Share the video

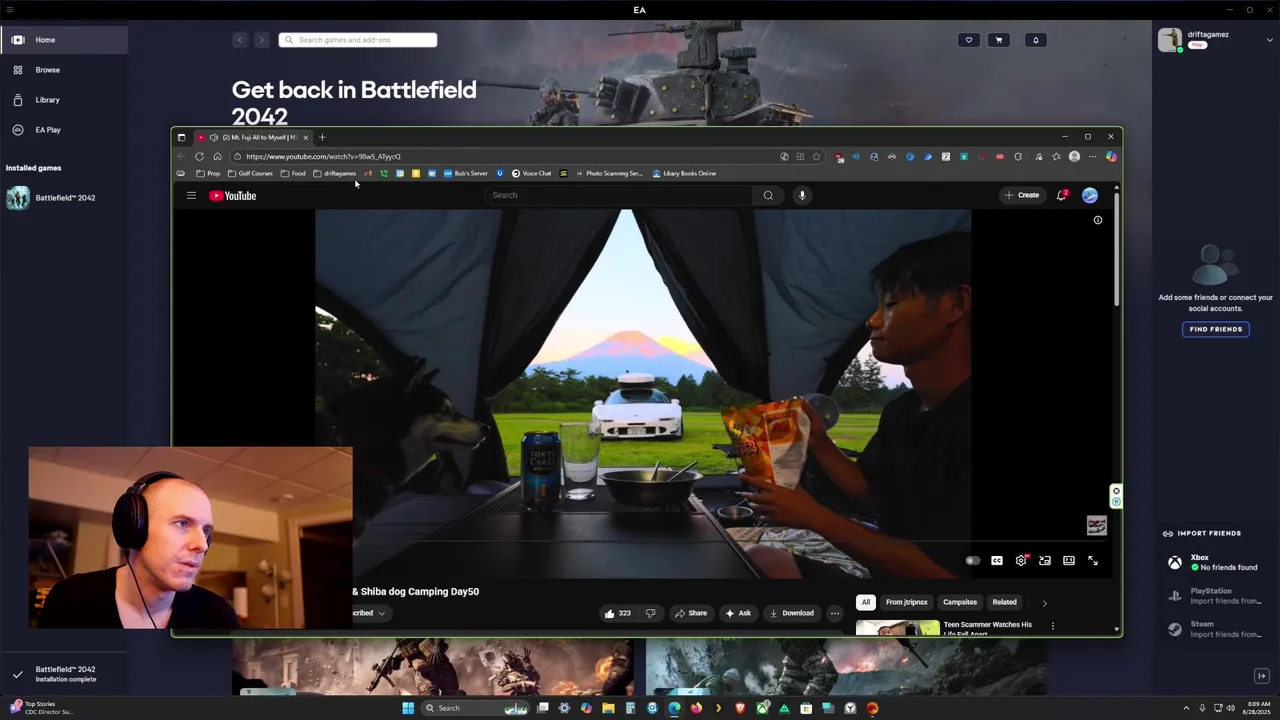point(691,613)
